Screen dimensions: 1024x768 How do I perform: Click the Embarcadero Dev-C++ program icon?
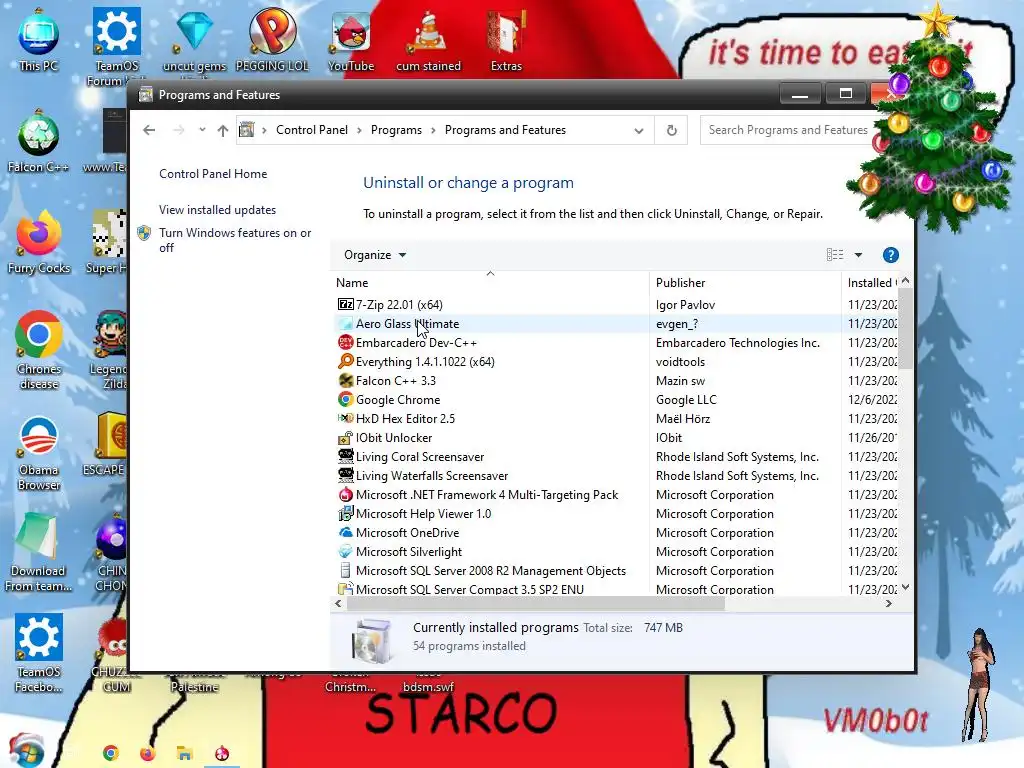point(345,342)
